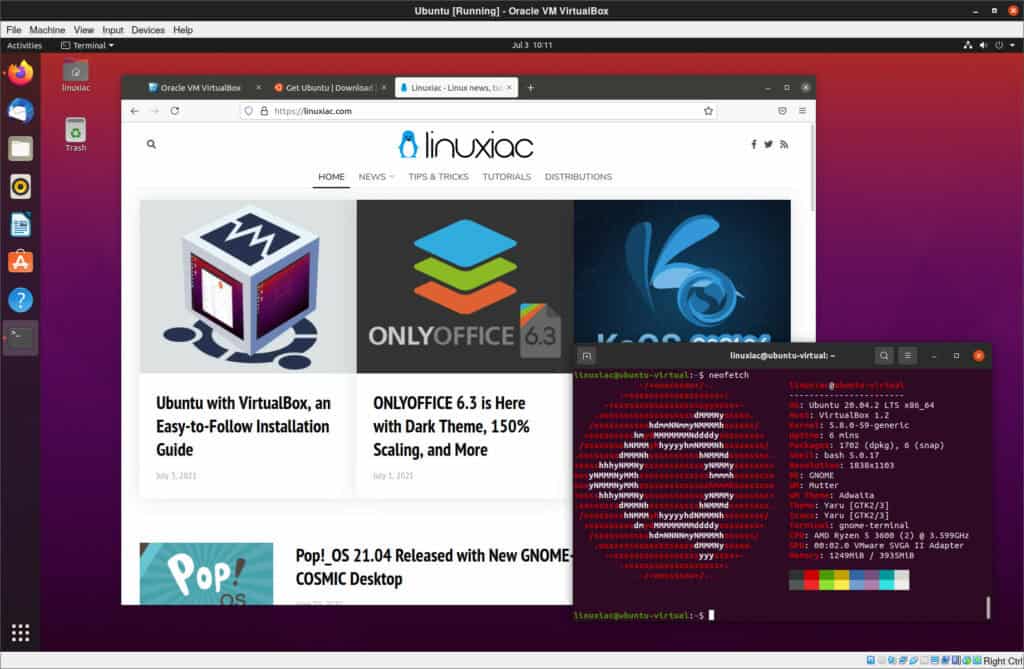
Task: Open Firefox from the Ubuntu dock
Action: pyautogui.click(x=20, y=73)
